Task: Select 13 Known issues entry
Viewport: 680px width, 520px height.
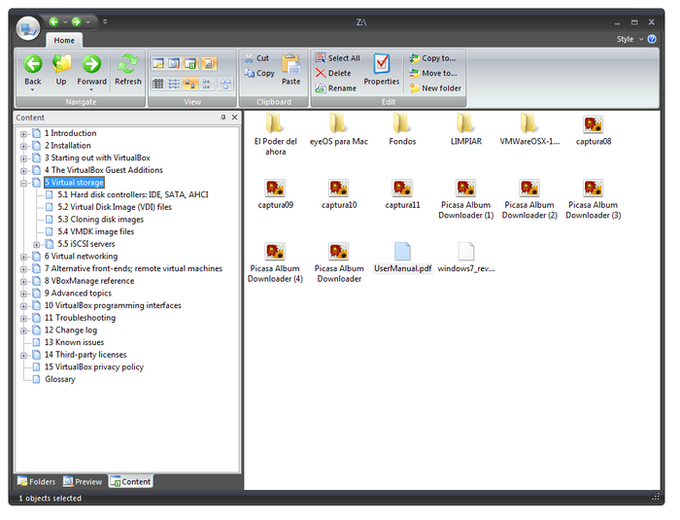Action: click(74, 342)
